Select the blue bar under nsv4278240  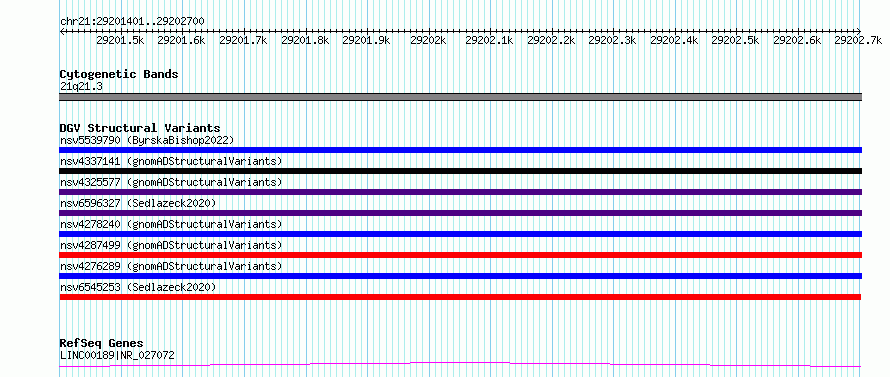(x=460, y=234)
